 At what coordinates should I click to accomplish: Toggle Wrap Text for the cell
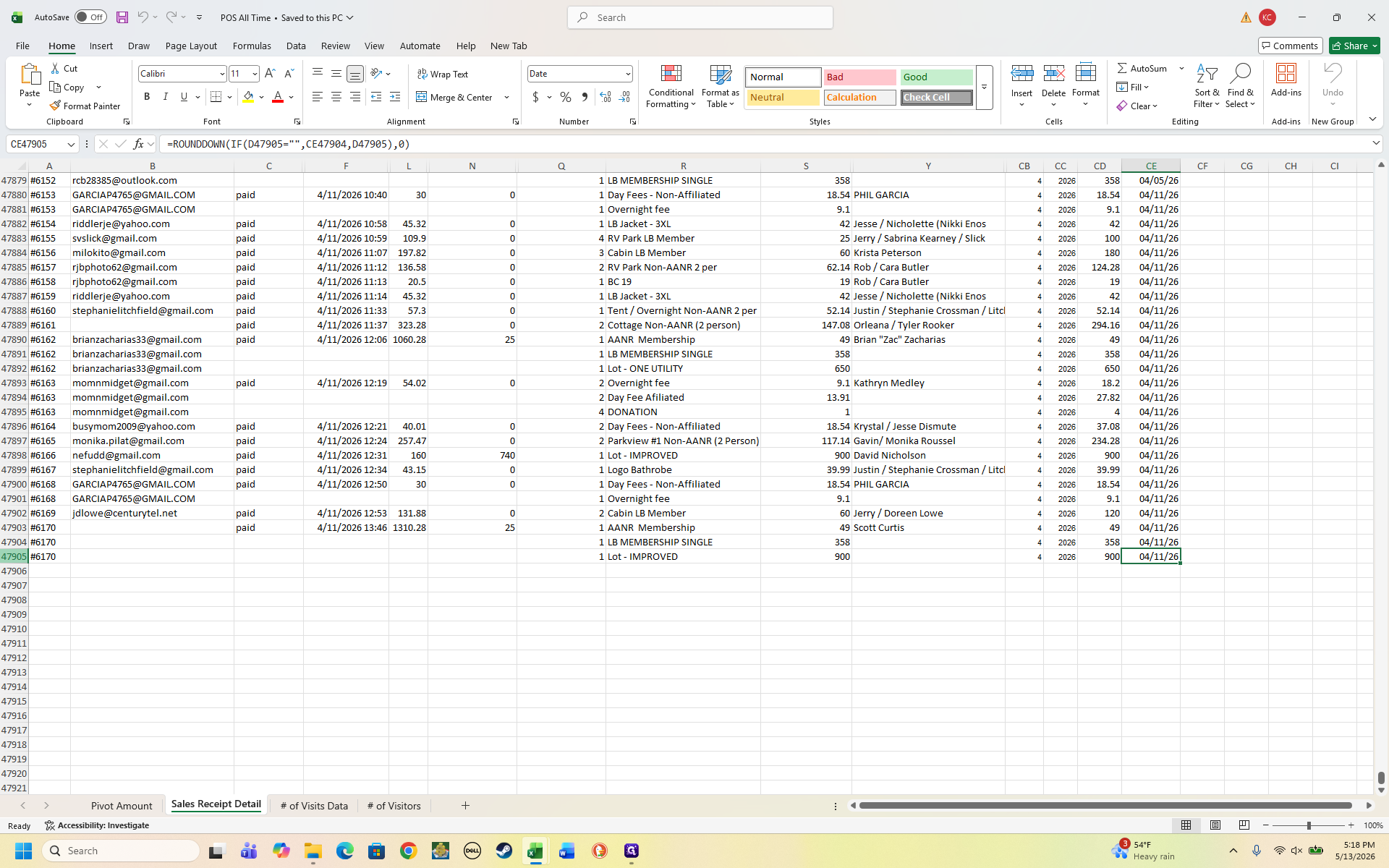[x=442, y=74]
